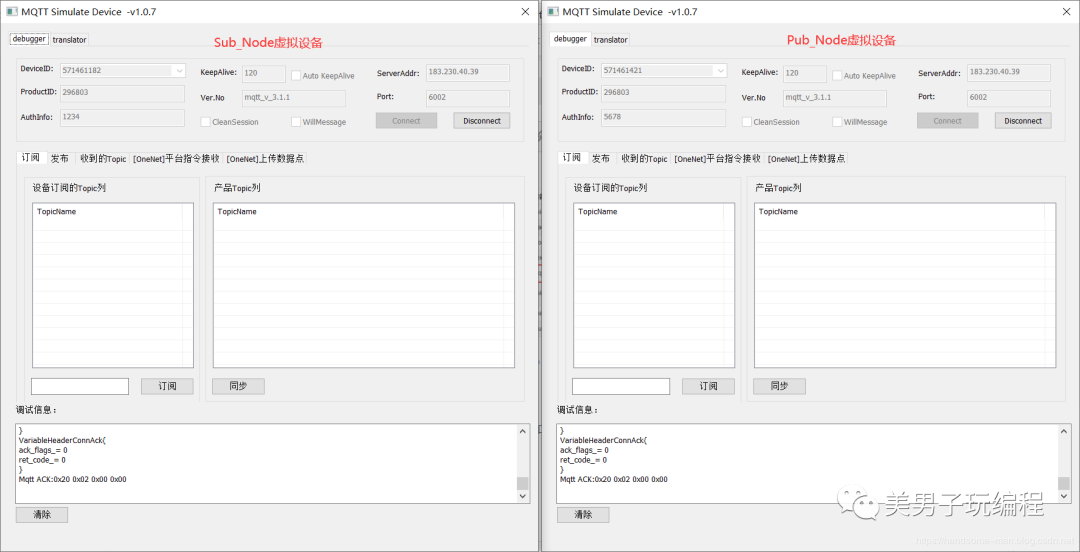Switch to translator tab in Pub_Node window
Viewport: 1080px width, 552px height.
pos(611,40)
